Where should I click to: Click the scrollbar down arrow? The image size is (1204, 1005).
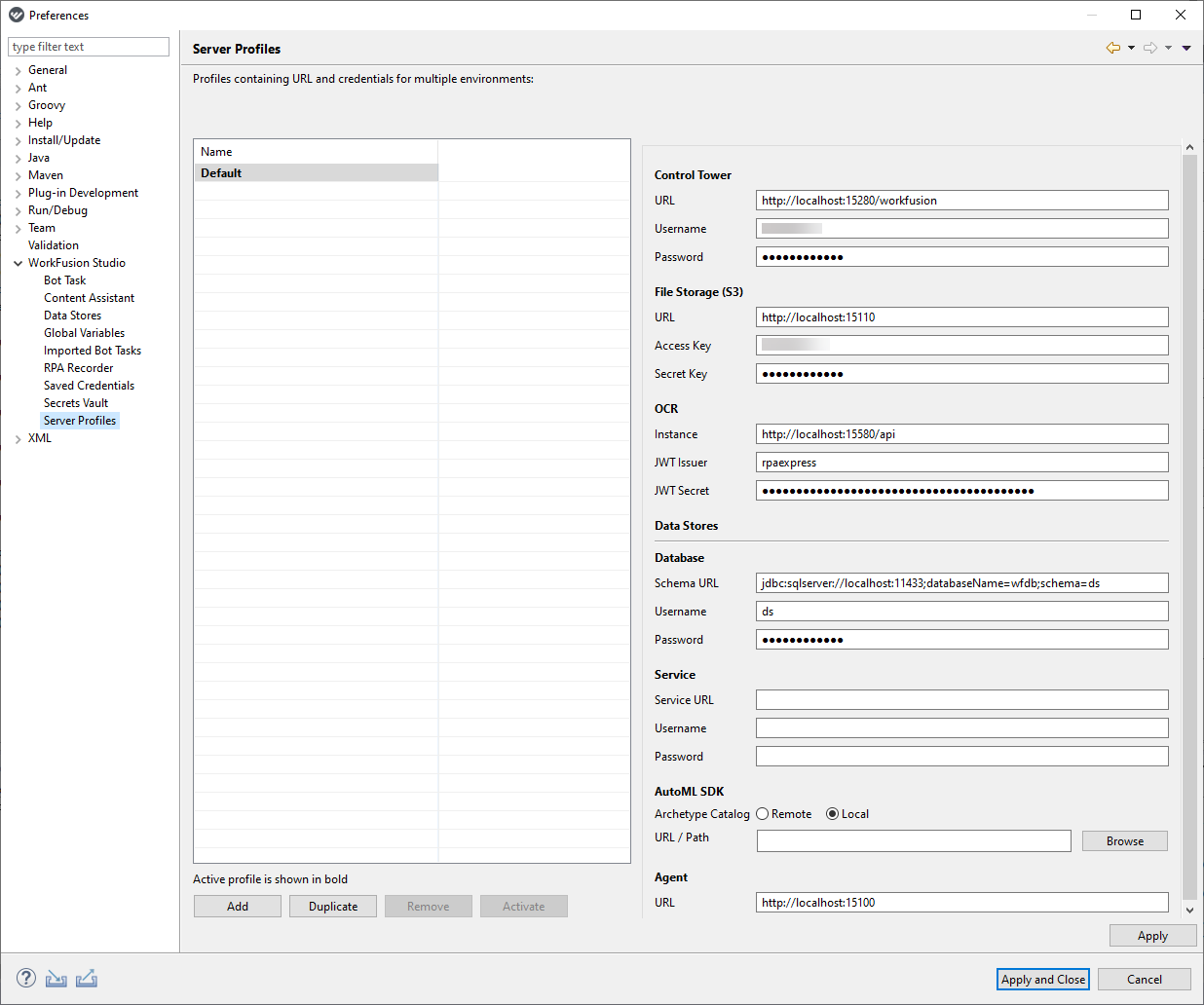pos(1189,910)
